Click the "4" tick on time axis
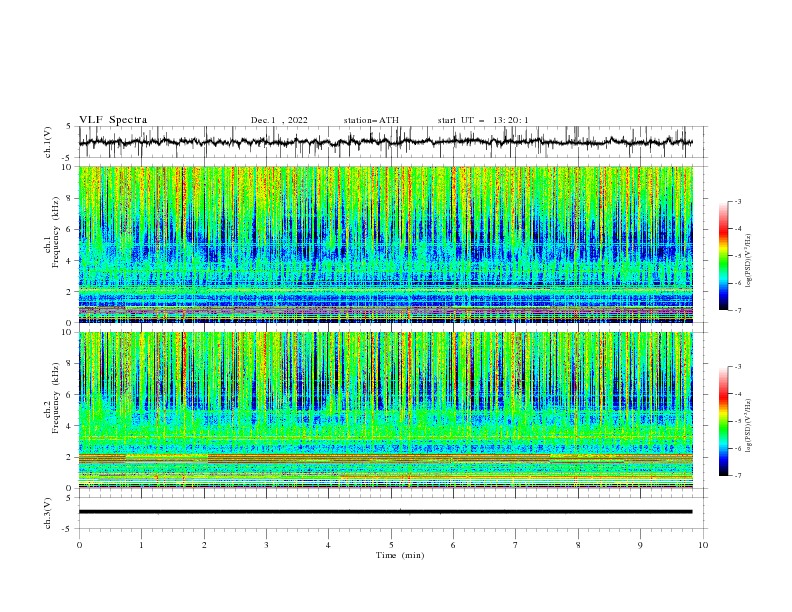This screenshot has width=792, height=612. tap(328, 545)
